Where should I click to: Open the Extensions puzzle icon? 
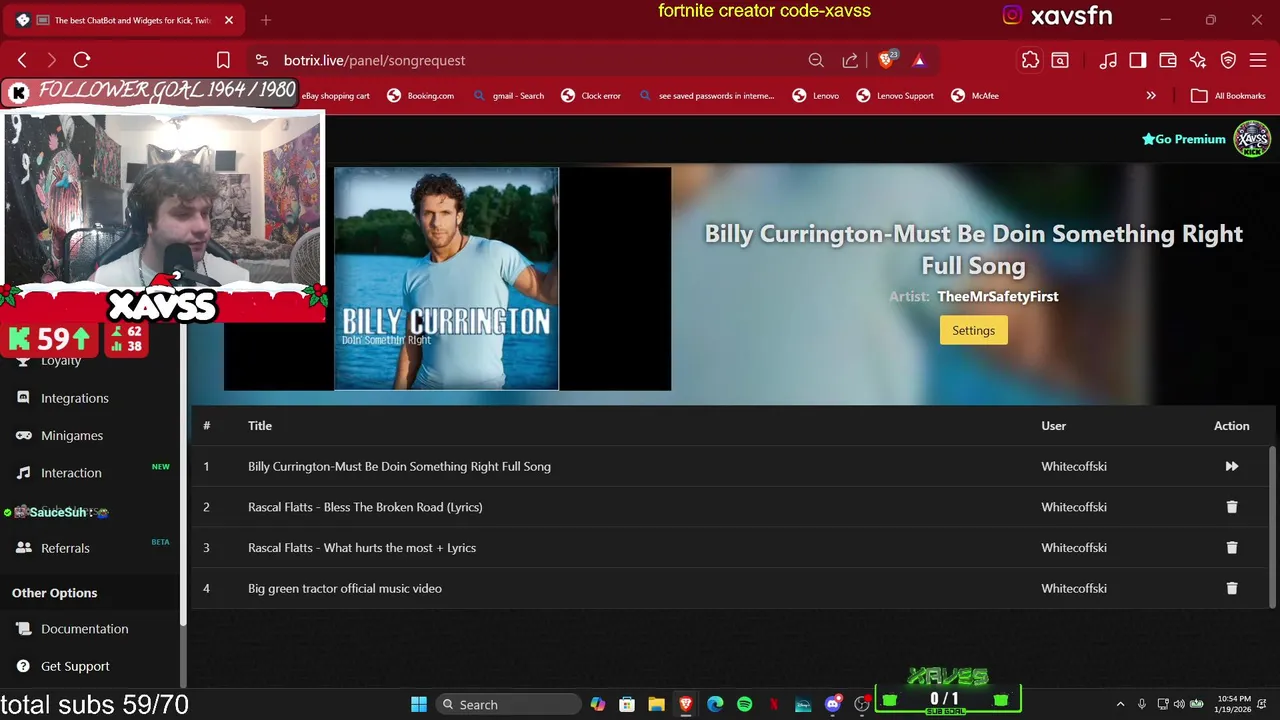1030,60
